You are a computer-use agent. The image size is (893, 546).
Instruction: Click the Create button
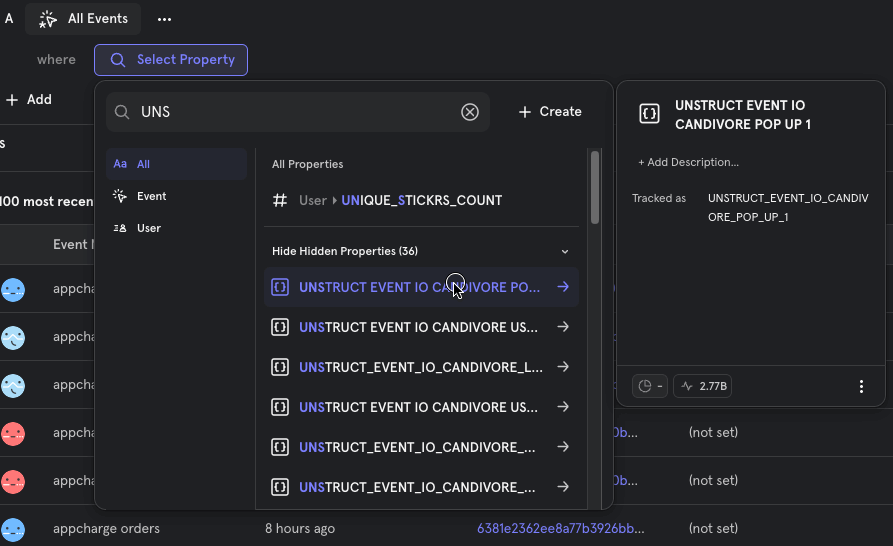click(550, 112)
